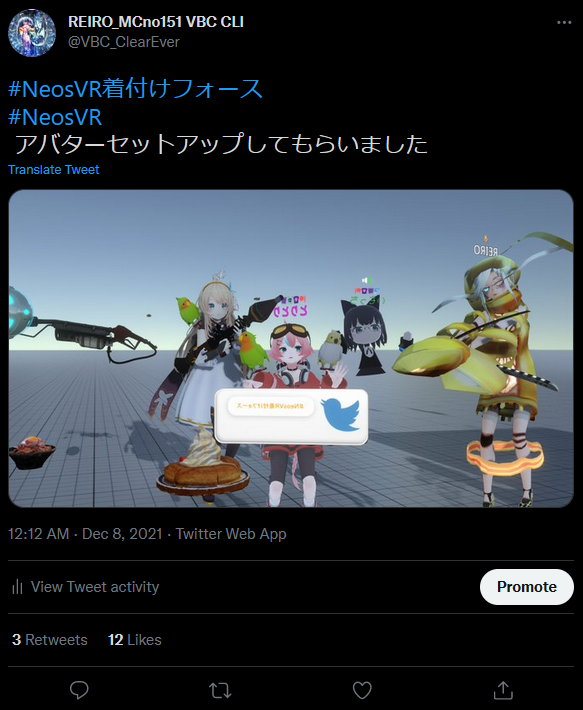Image resolution: width=583 pixels, height=710 pixels.
Task: Click View Tweet activity text
Action: click(95, 587)
